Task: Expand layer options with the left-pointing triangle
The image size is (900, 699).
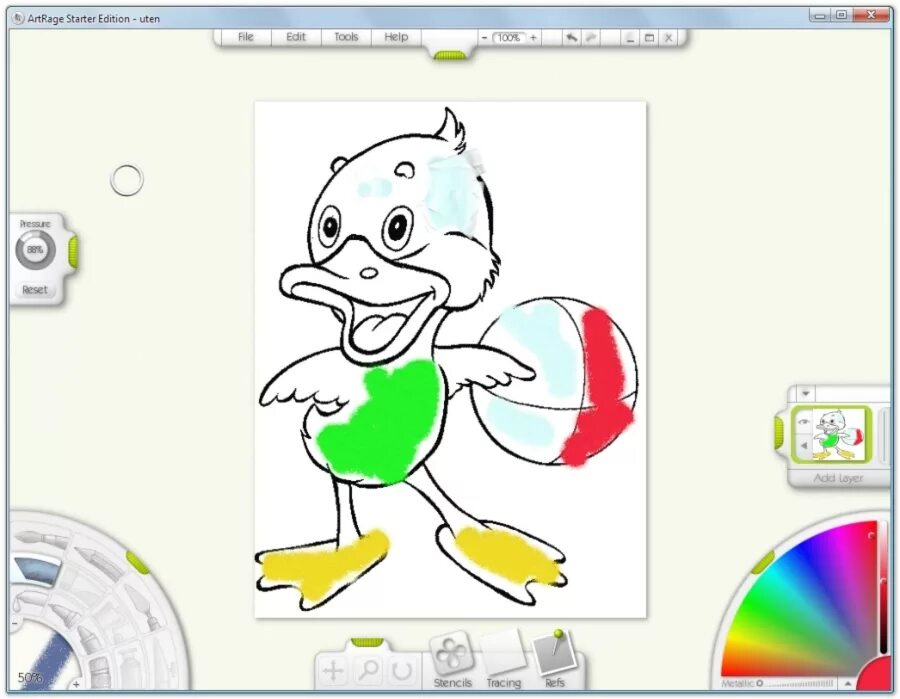Action: 804,445
